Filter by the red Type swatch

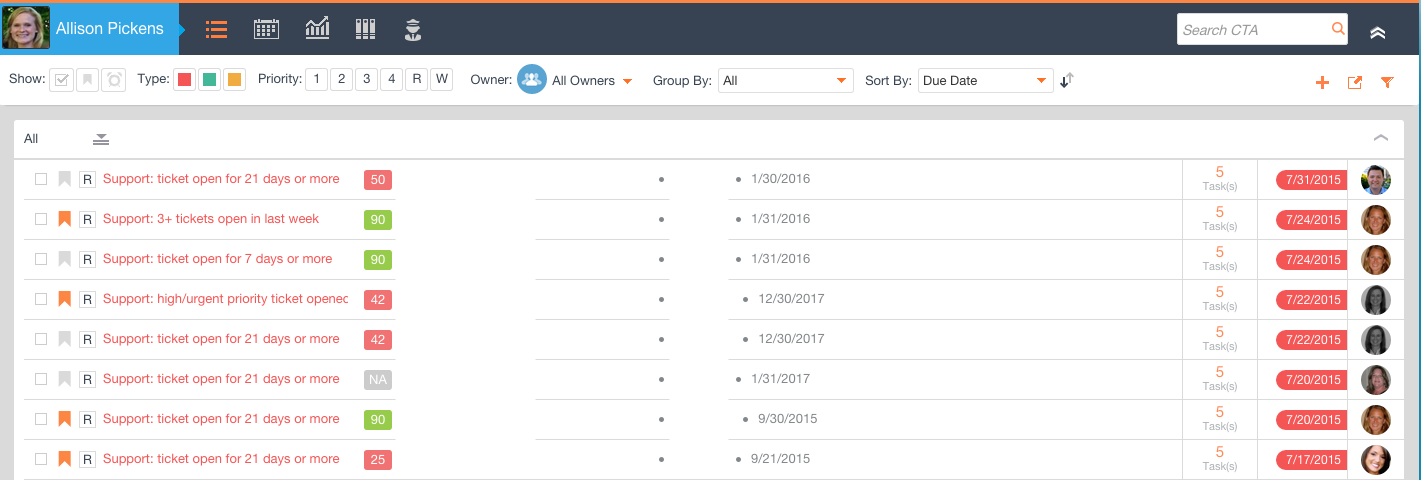click(x=184, y=80)
